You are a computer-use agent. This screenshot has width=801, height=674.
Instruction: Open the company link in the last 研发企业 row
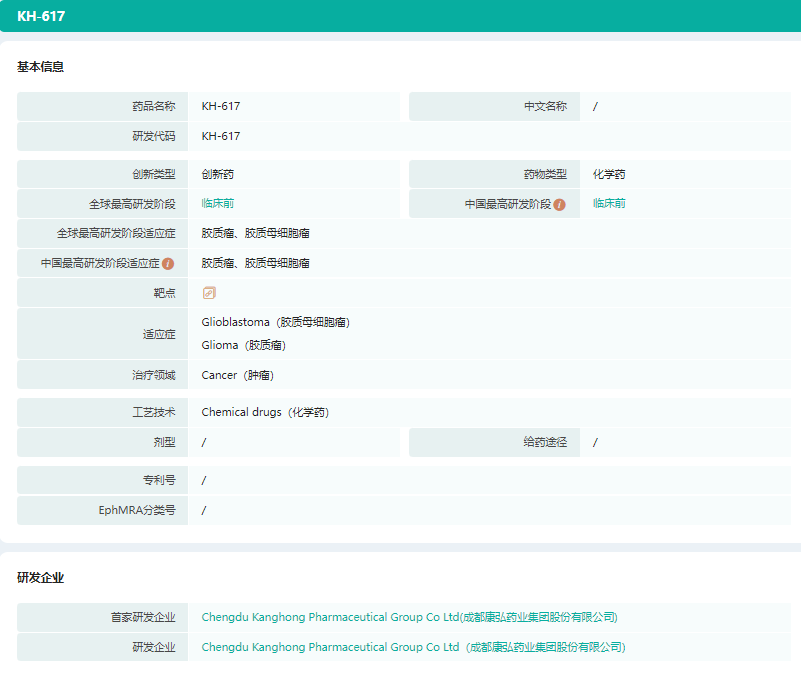click(x=413, y=647)
